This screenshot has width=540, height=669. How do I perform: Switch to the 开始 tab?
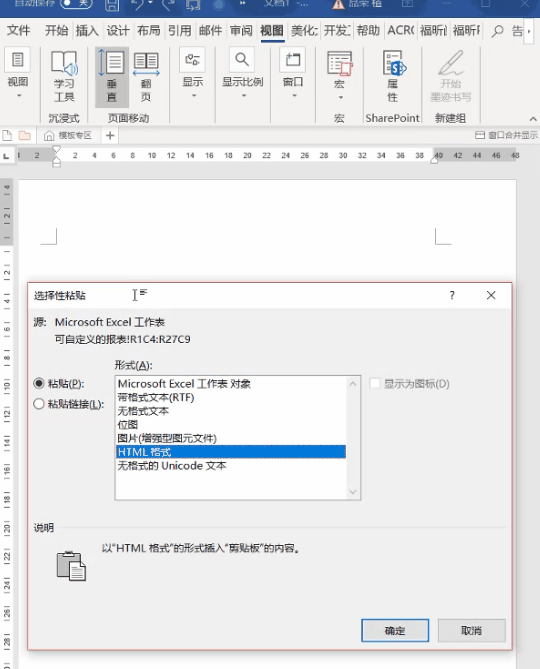[56, 31]
